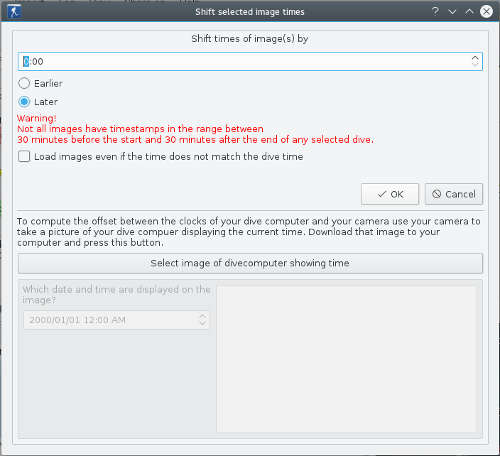Click Select image of divecomputer showing time
The image size is (500, 456).
pyautogui.click(x=250, y=263)
